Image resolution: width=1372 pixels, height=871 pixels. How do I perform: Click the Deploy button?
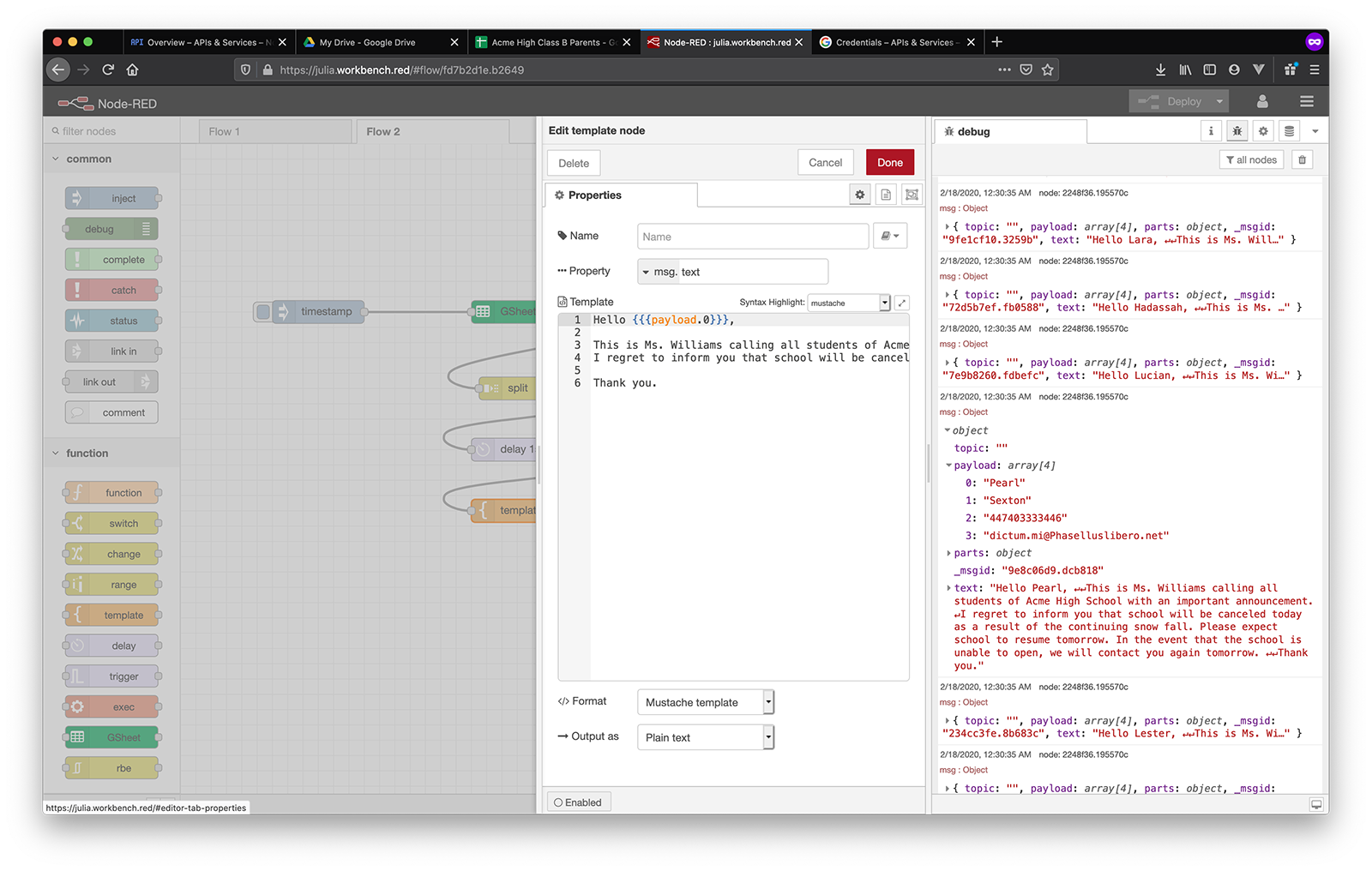pos(1172,101)
